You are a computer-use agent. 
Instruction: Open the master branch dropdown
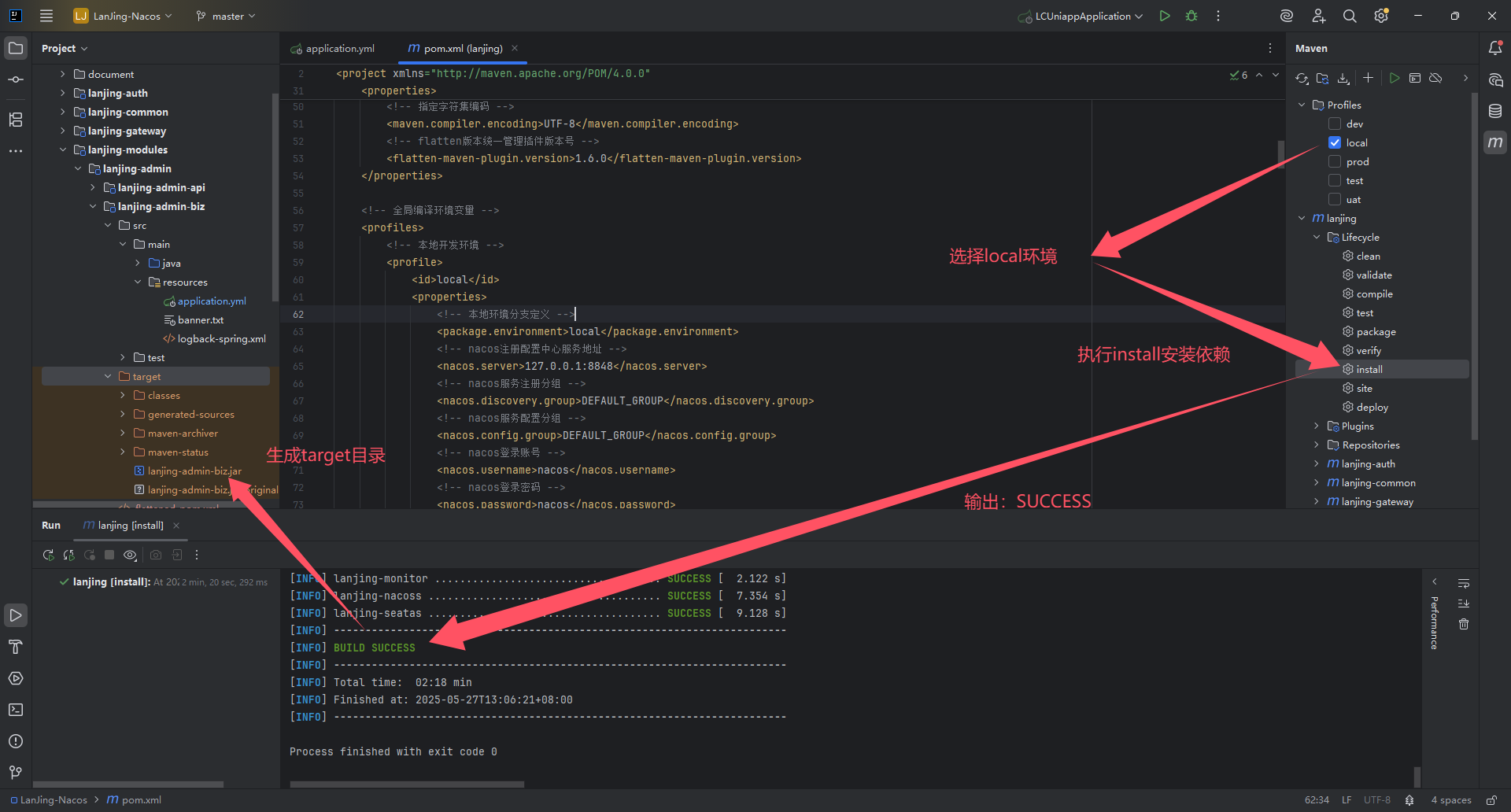coord(226,16)
